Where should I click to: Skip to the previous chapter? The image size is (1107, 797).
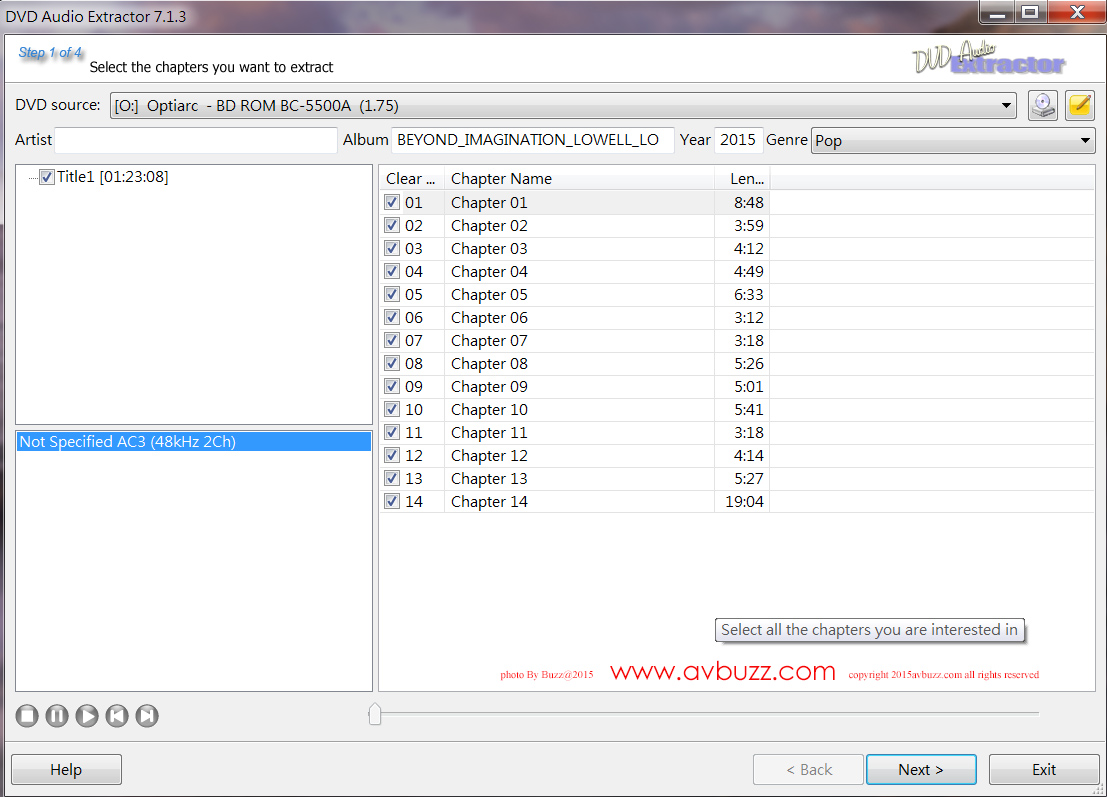pos(117,716)
